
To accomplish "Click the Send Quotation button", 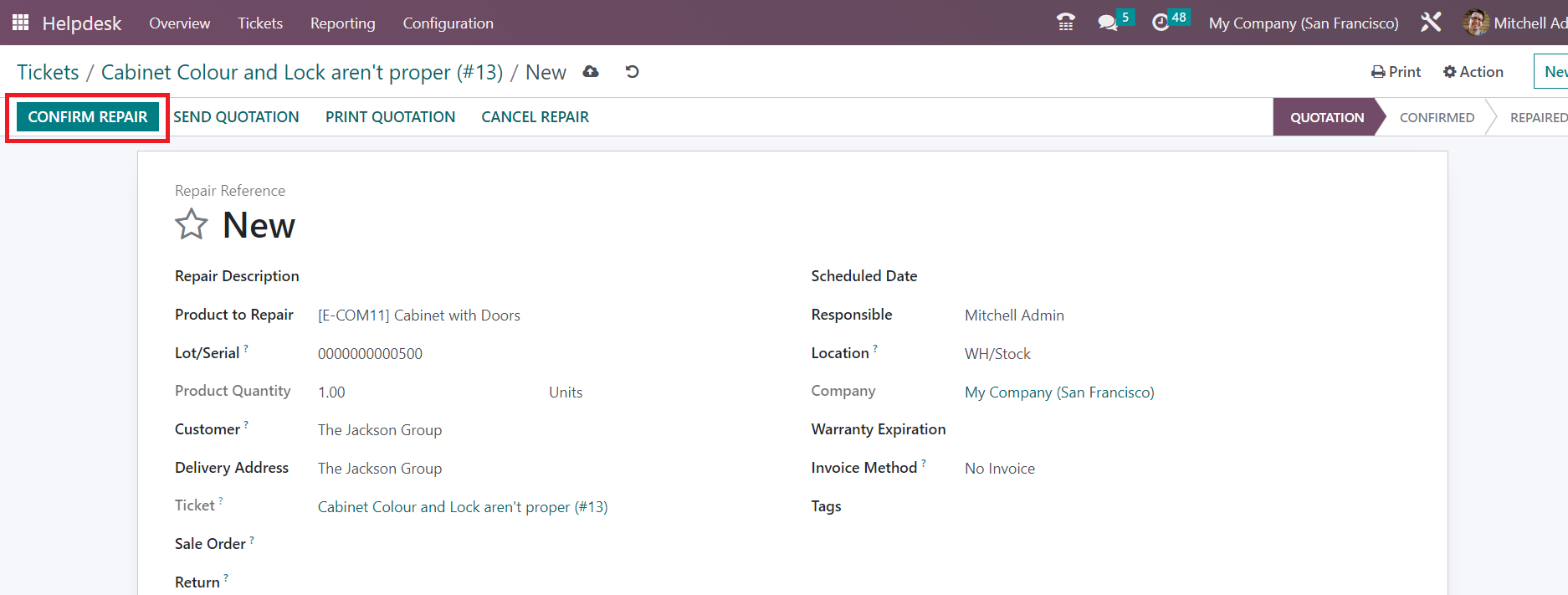I will (x=236, y=117).
